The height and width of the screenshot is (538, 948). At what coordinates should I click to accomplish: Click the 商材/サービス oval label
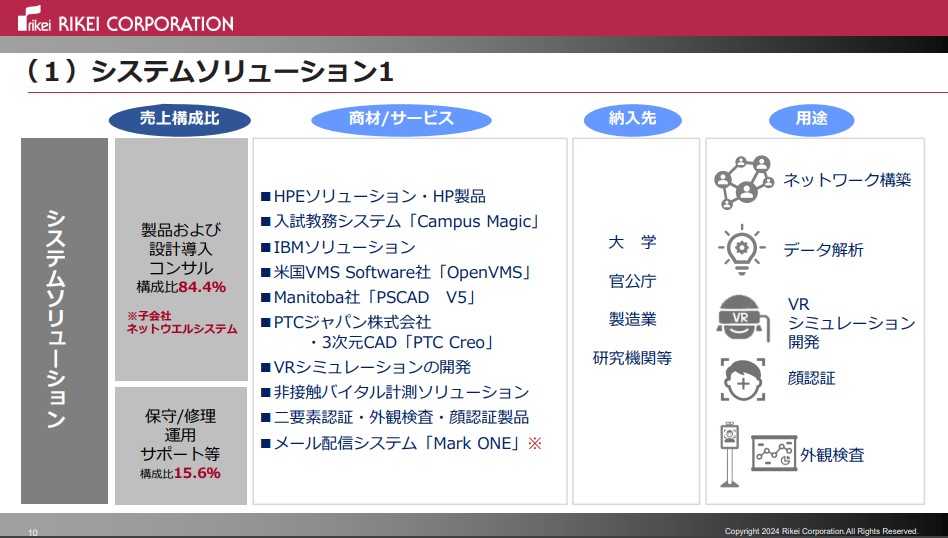click(401, 119)
